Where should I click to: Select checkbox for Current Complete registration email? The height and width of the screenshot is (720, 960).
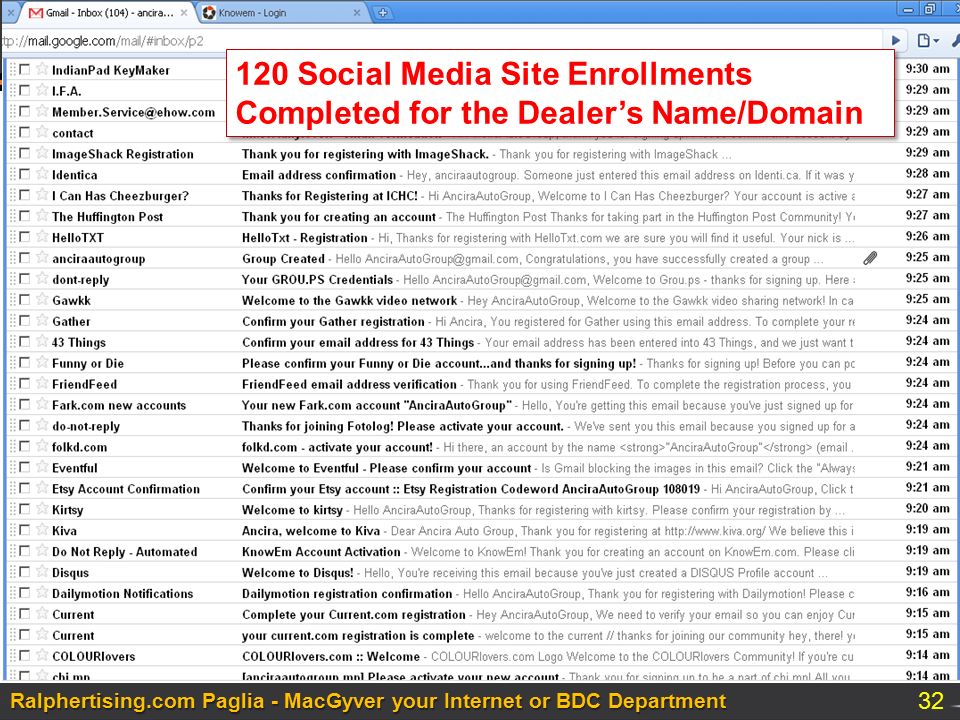(x=24, y=613)
